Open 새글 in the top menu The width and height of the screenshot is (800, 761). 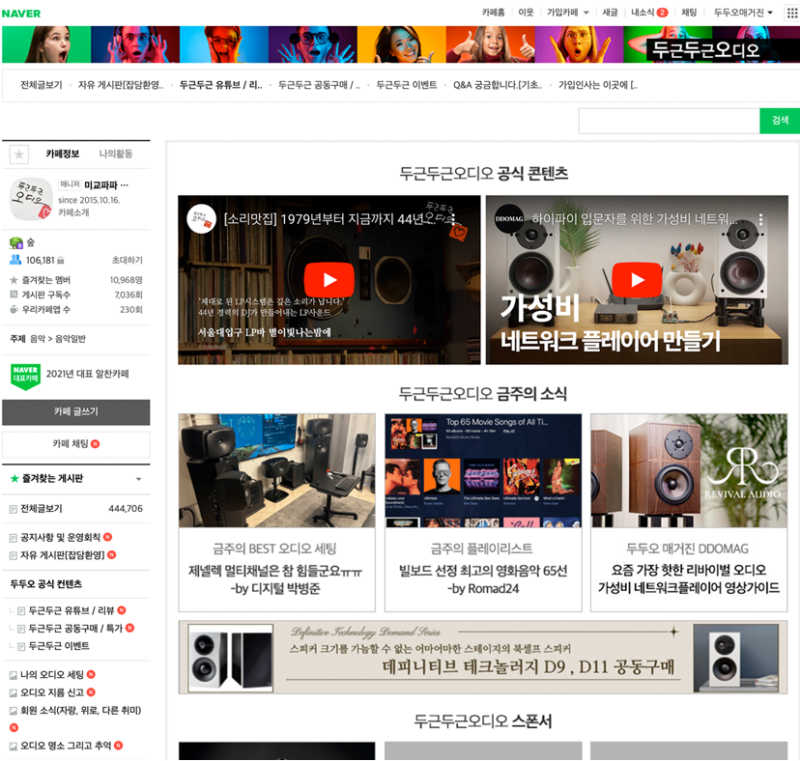coord(610,13)
